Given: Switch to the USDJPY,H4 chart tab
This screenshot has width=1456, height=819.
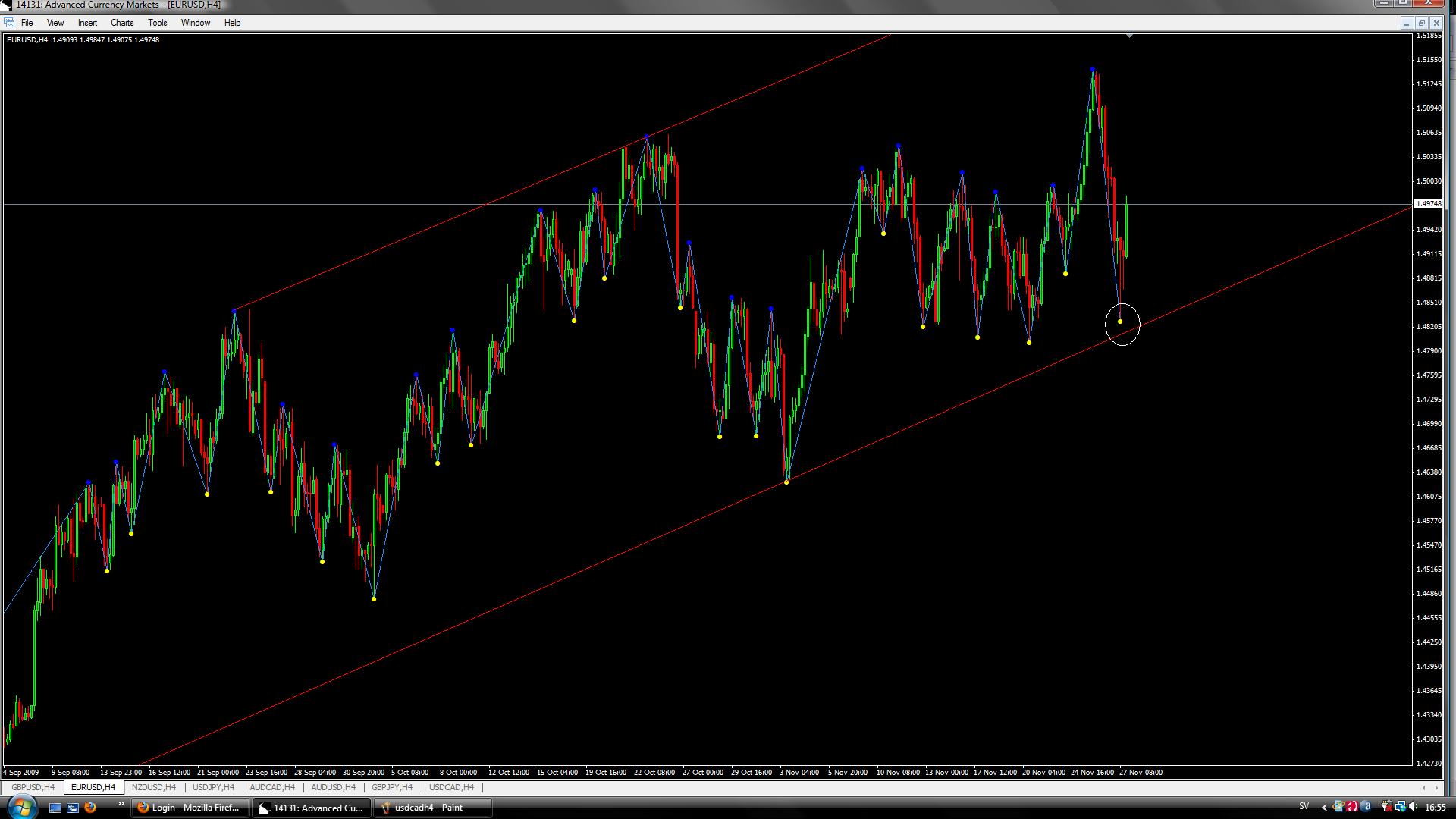Looking at the screenshot, I should 213,787.
